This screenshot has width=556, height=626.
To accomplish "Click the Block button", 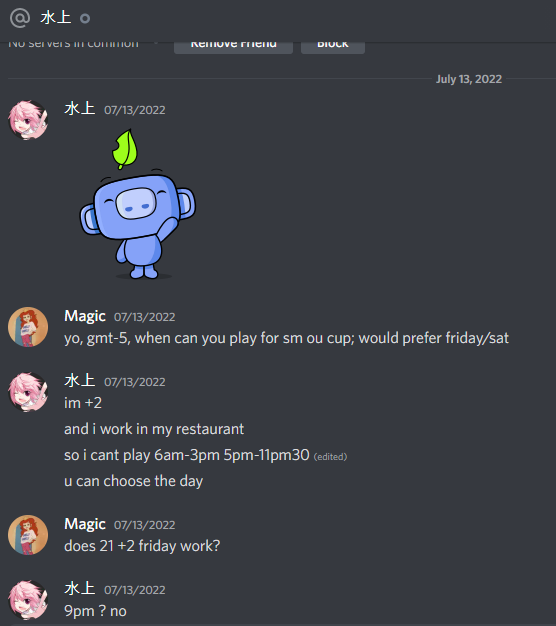I will tap(332, 46).
